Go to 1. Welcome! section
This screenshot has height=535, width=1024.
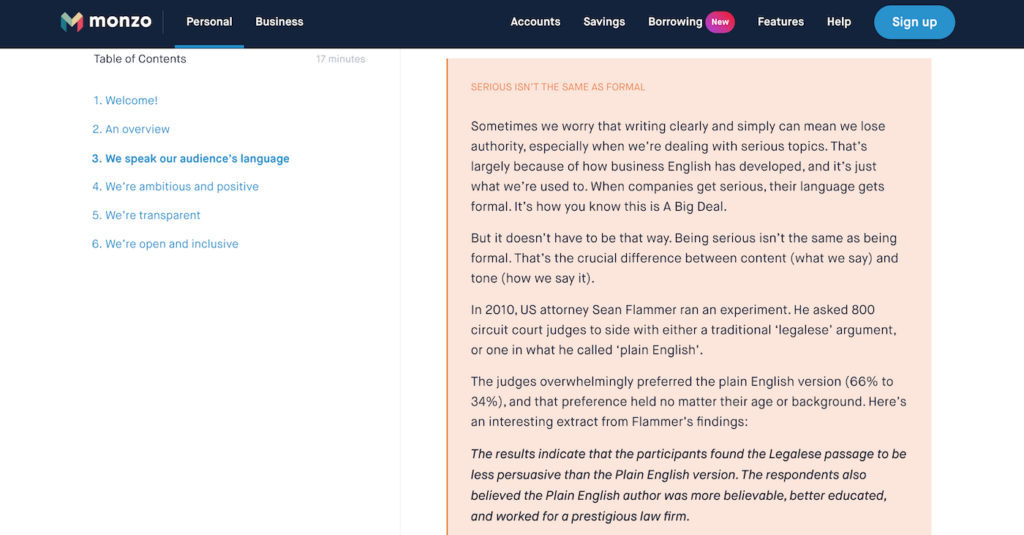(x=125, y=101)
